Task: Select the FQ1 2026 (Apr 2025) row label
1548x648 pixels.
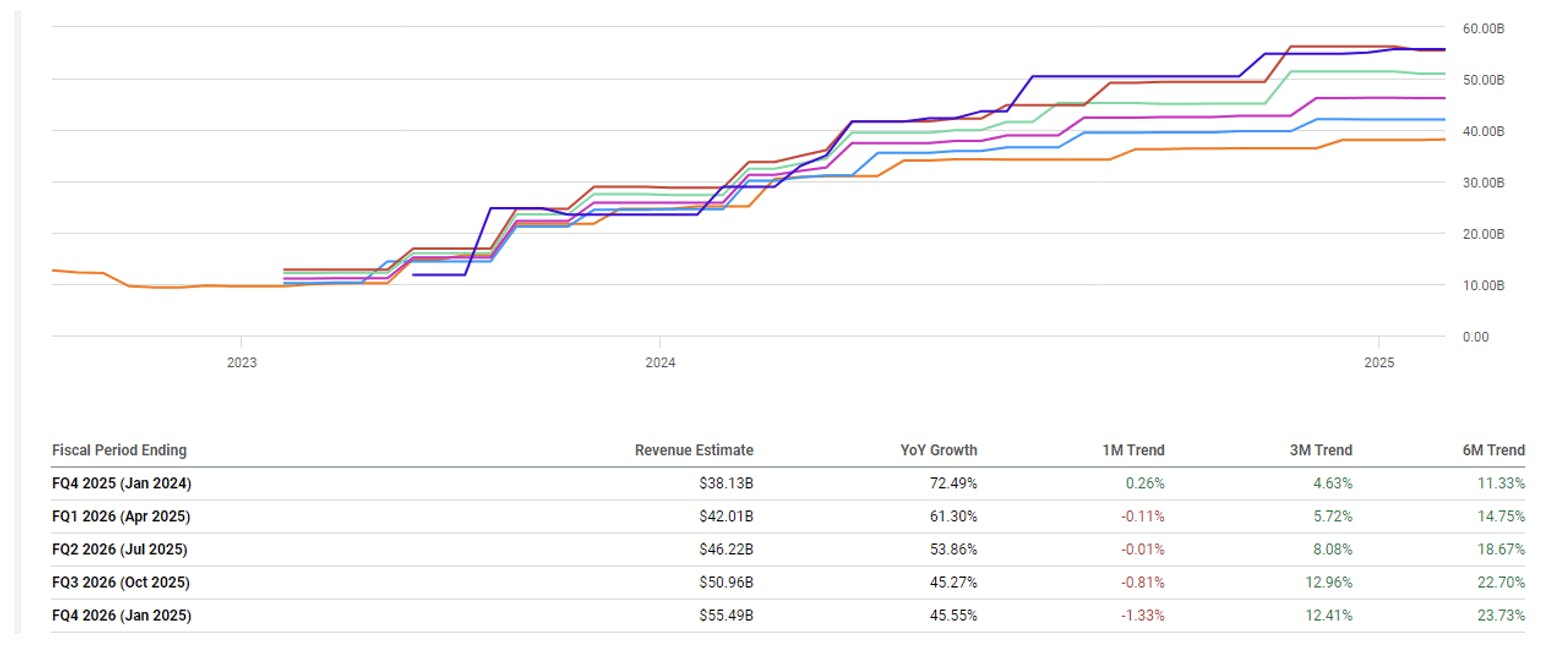Action: tap(121, 516)
